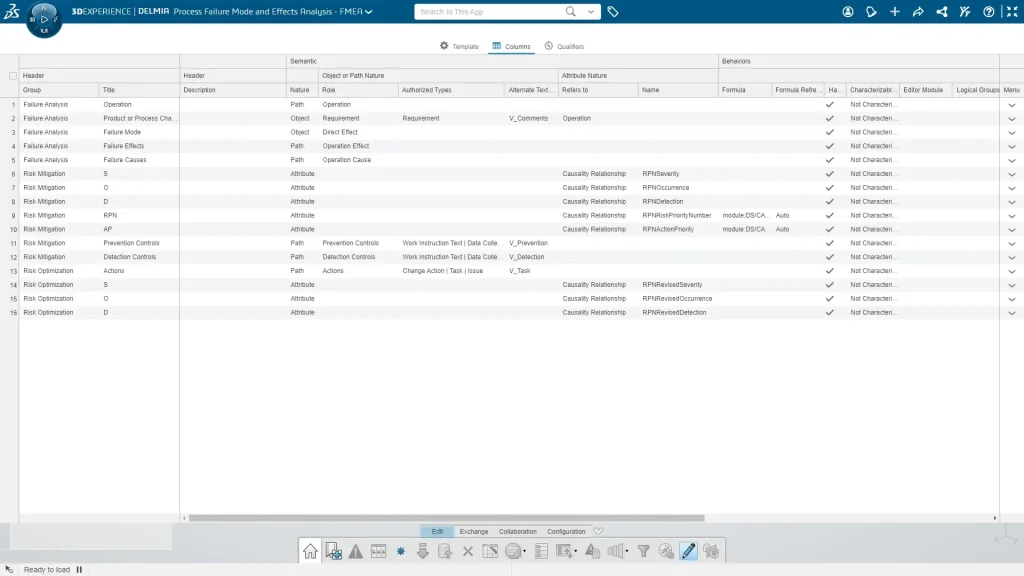Click the filter funnel icon in the toolbar
The width and height of the screenshot is (1024, 576).
click(x=643, y=551)
